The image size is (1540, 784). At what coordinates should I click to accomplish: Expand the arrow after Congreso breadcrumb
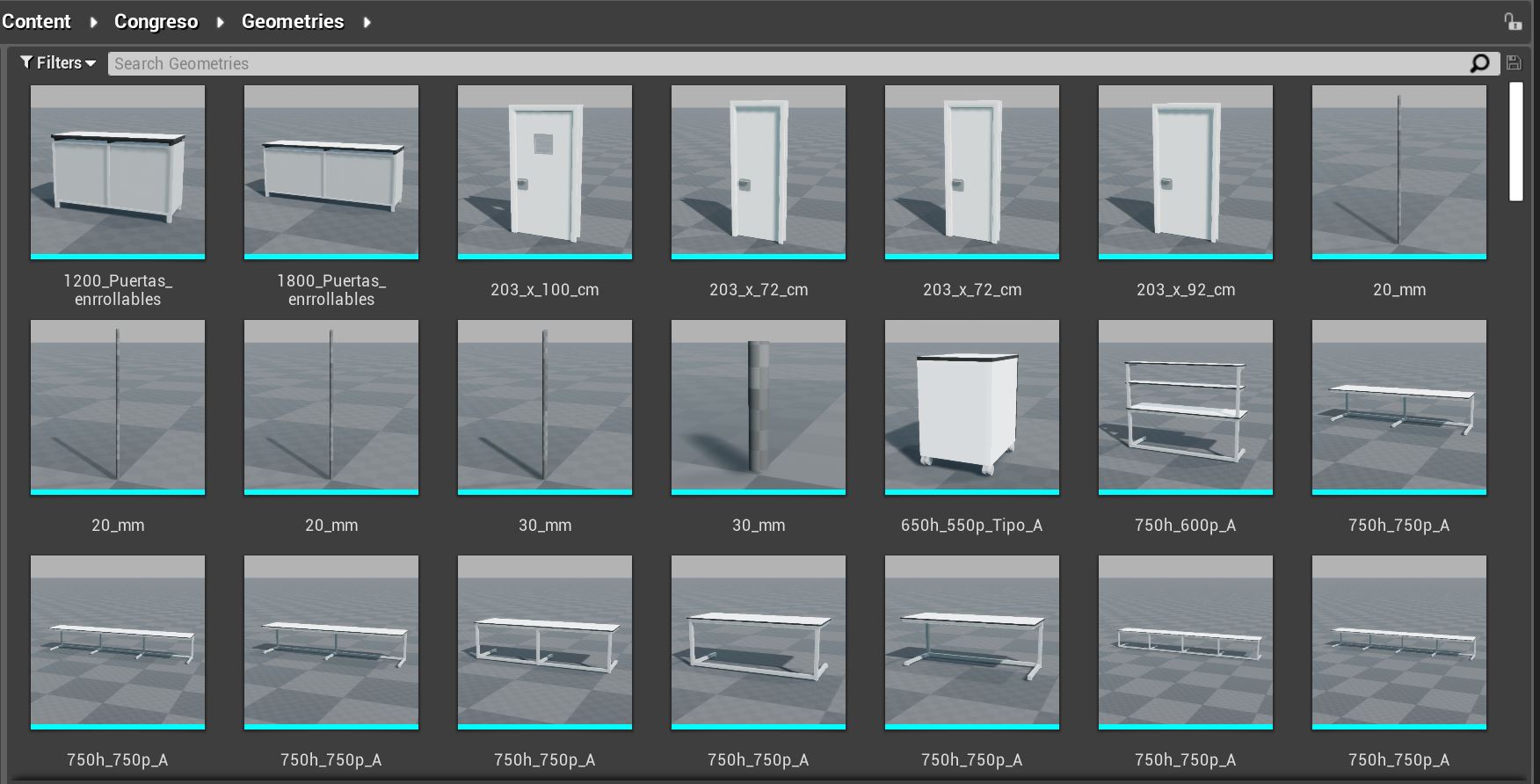pyautogui.click(x=221, y=22)
